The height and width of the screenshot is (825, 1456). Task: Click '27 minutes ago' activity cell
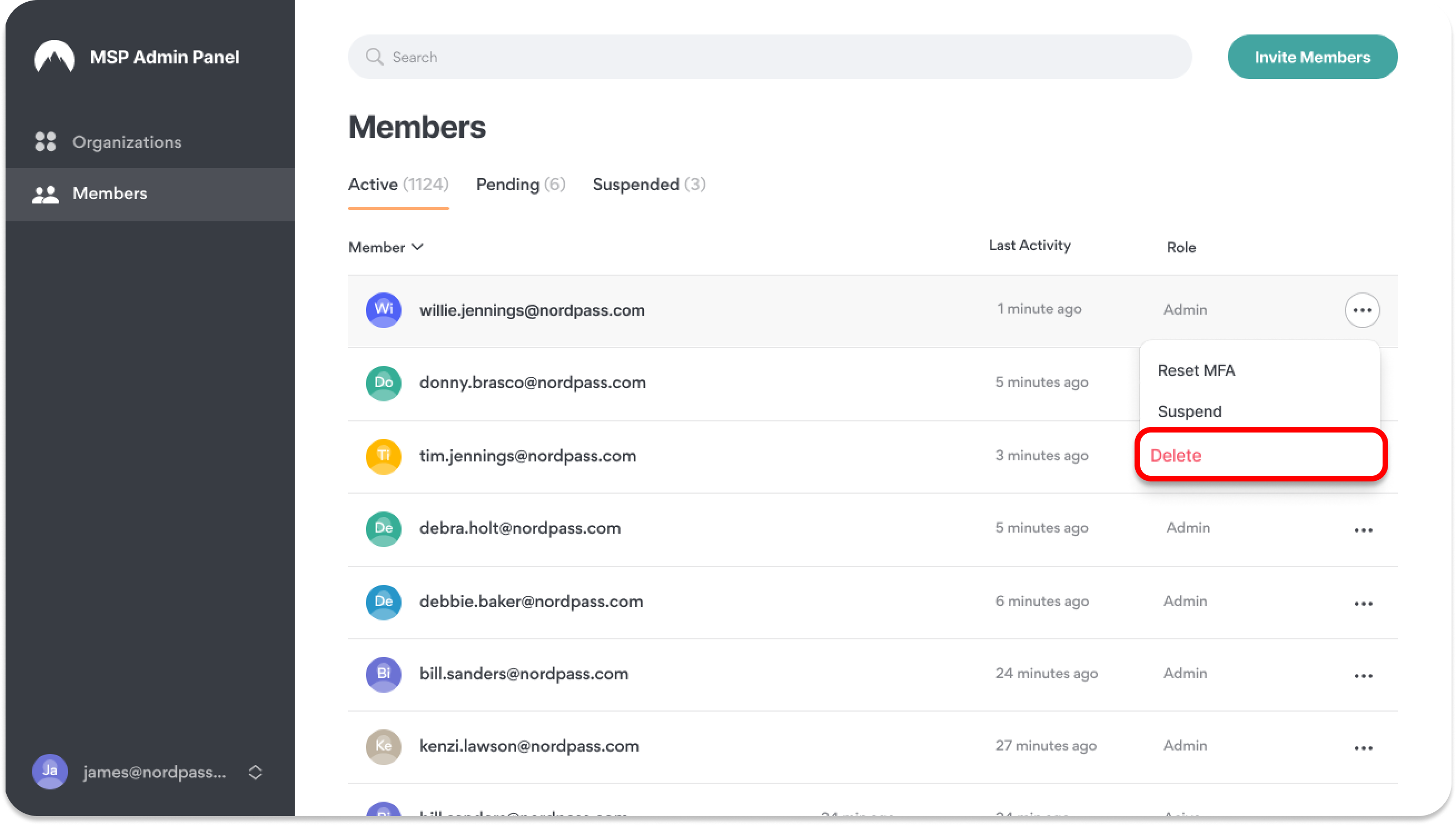point(1046,746)
